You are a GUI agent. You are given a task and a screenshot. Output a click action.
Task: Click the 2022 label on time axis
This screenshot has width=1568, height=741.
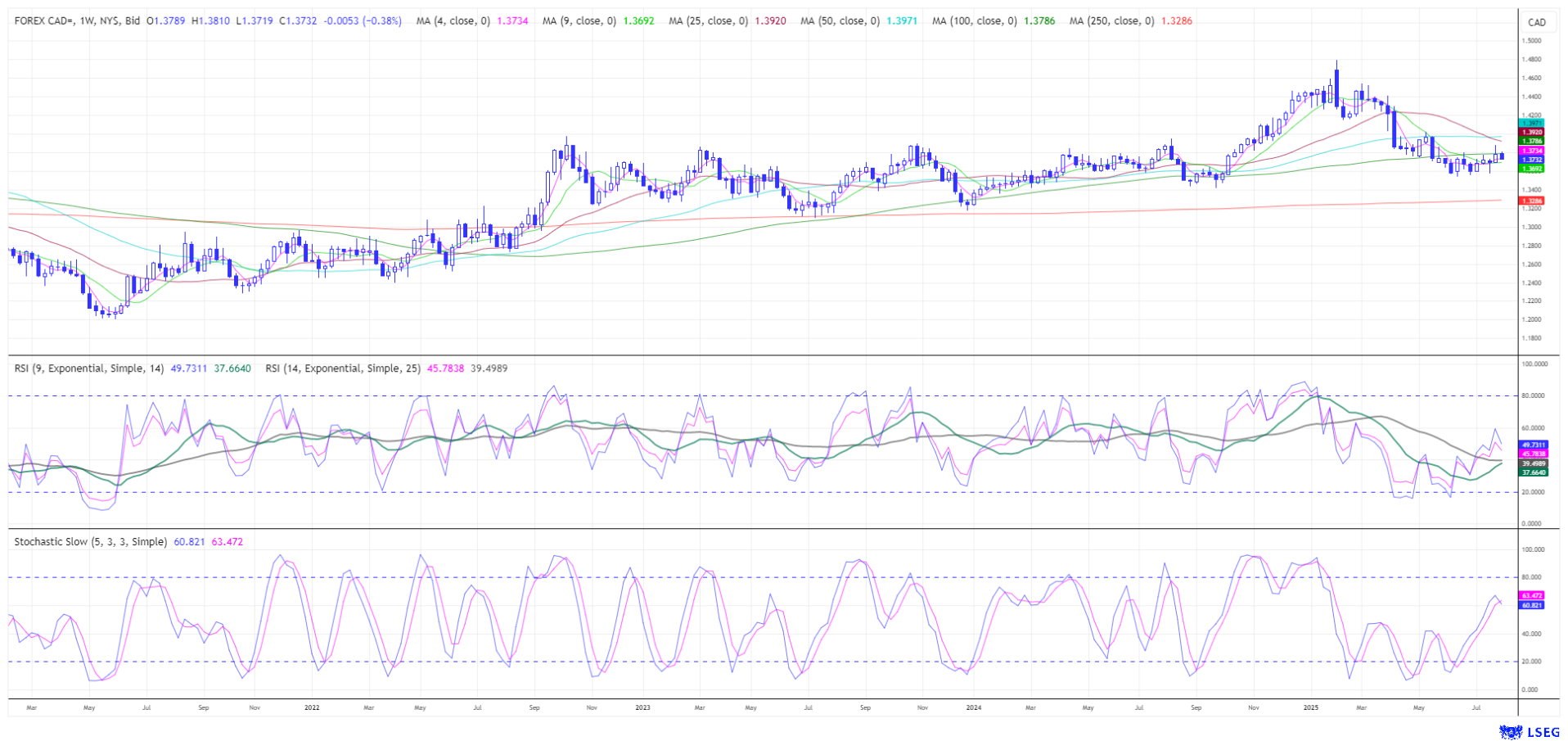[311, 707]
